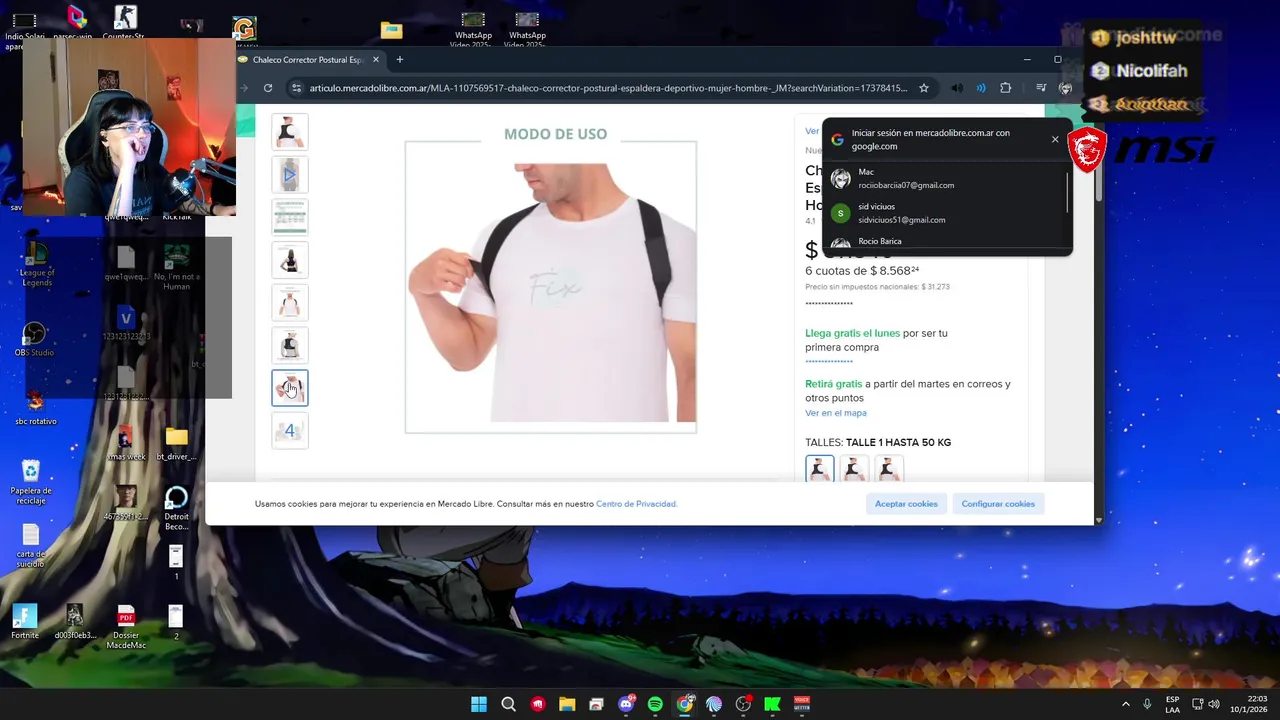Open Chrome taskbar icon
1280x720 pixels.
tap(685, 705)
